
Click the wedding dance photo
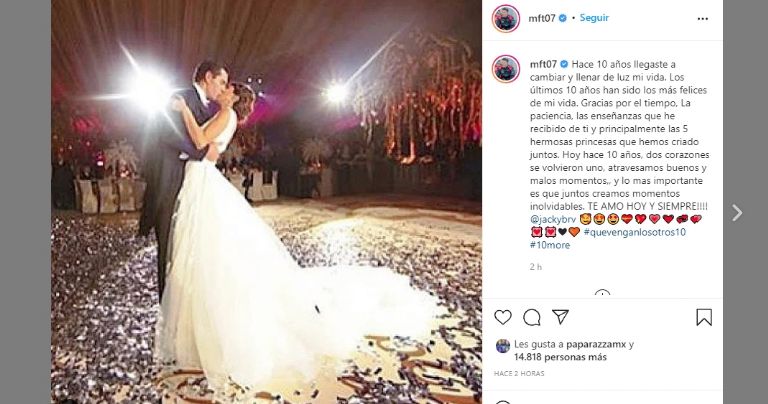pos(266,202)
